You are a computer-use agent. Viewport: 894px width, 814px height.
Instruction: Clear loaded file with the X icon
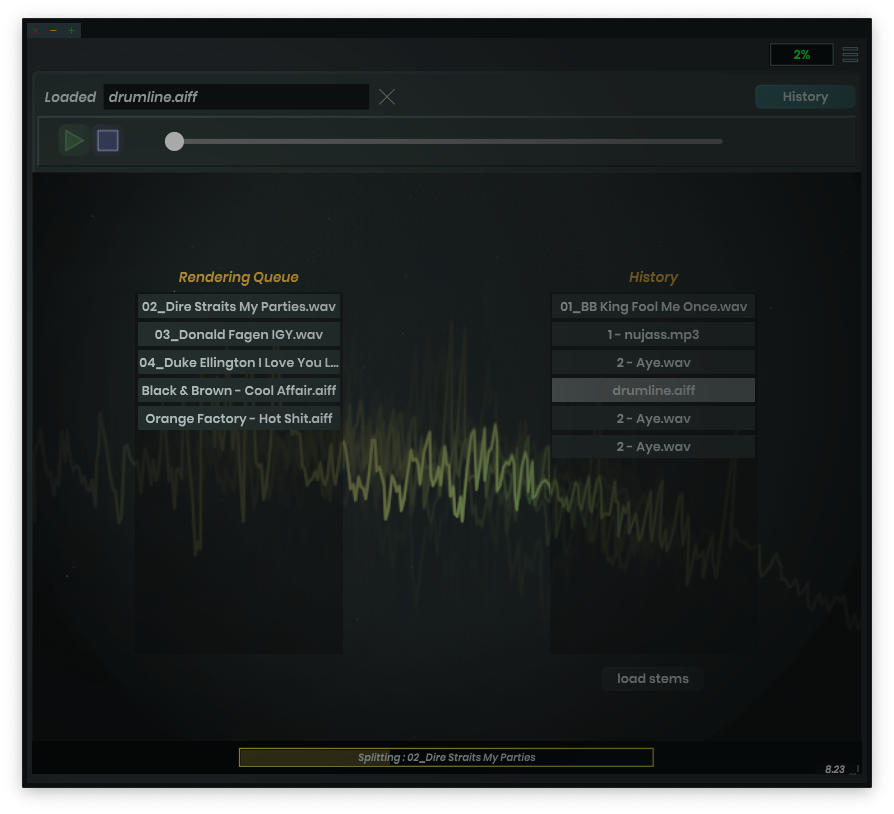[387, 97]
